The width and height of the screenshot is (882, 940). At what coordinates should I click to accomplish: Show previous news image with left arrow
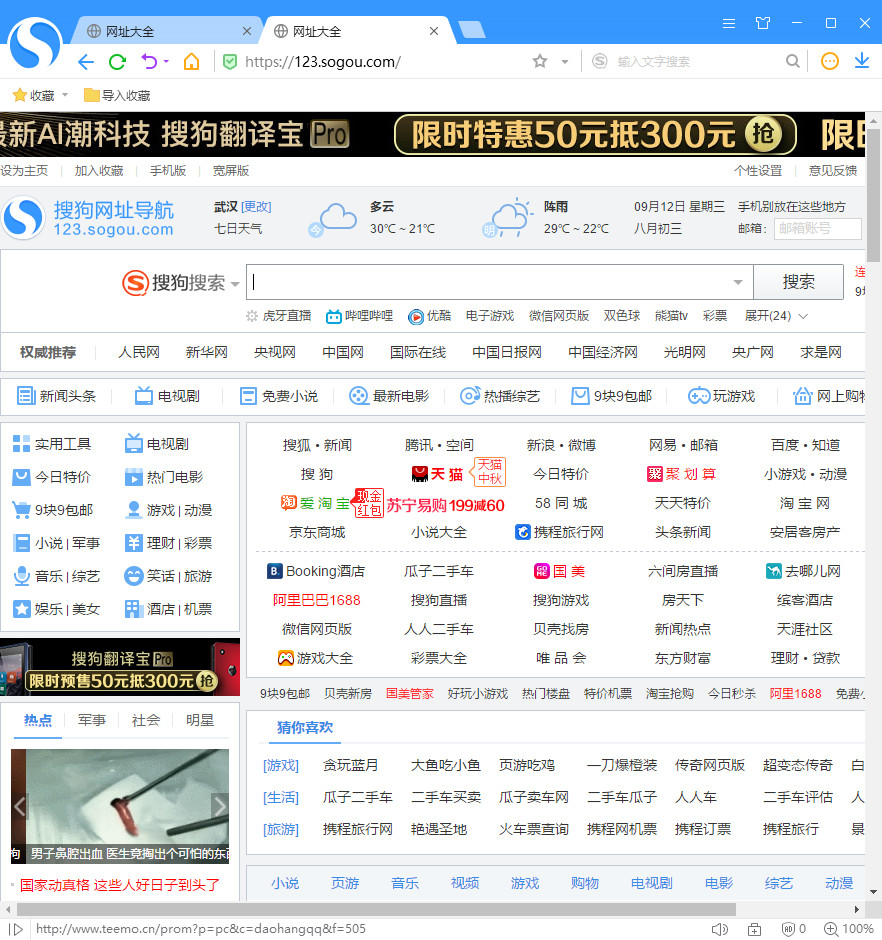[x=19, y=806]
